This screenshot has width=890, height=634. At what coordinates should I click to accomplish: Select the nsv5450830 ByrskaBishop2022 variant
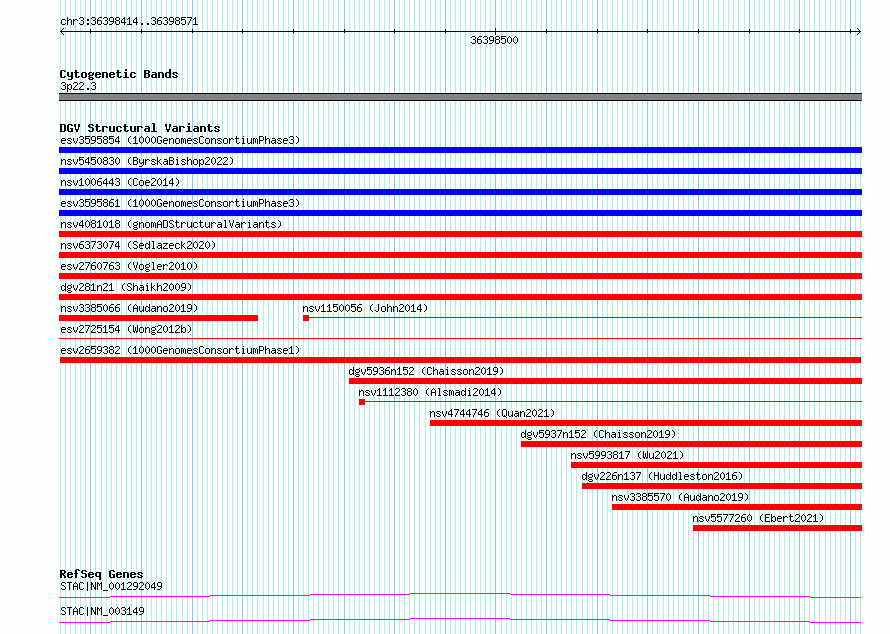point(147,161)
